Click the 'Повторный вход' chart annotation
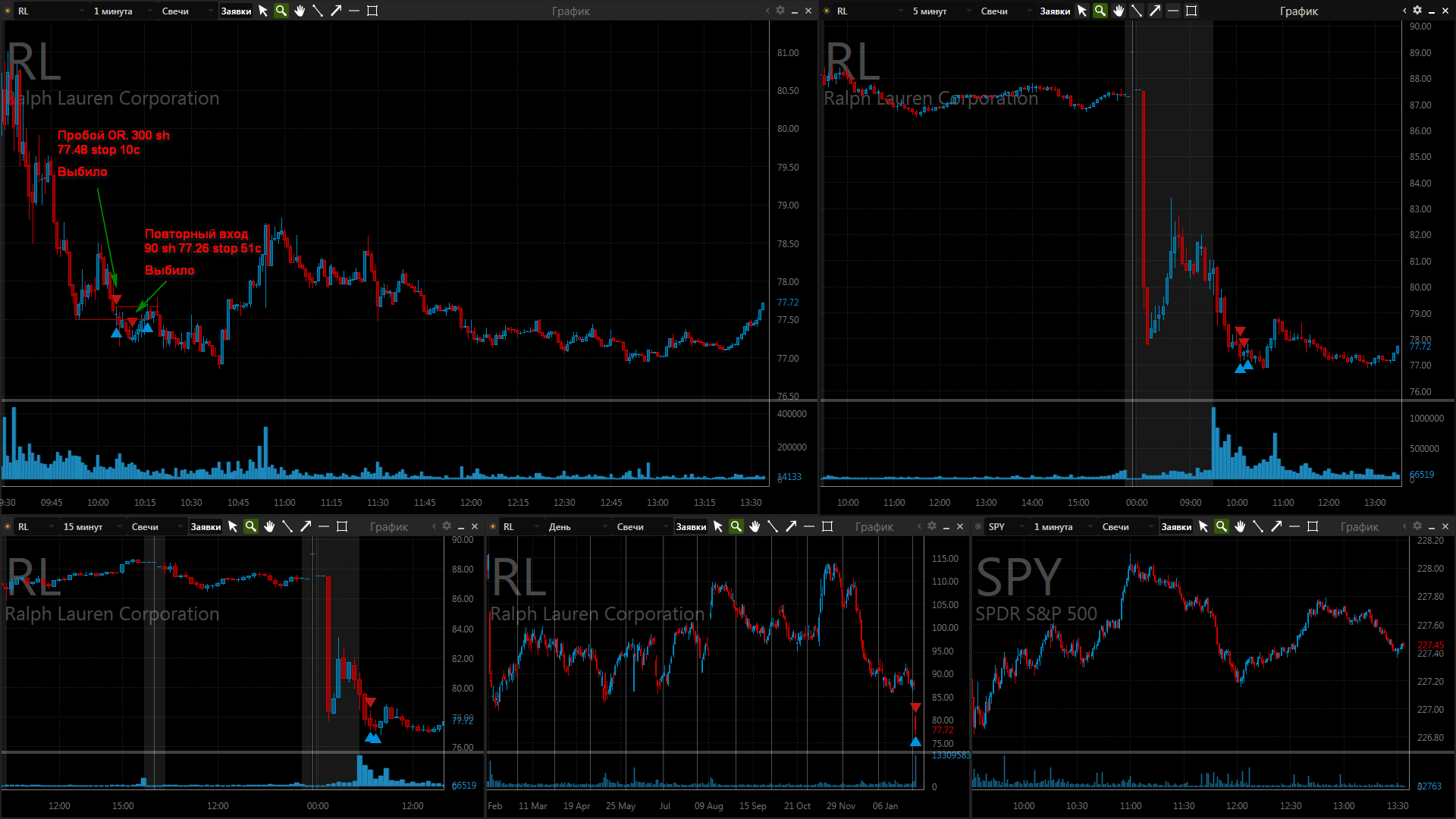The height and width of the screenshot is (819, 1456). (x=196, y=234)
